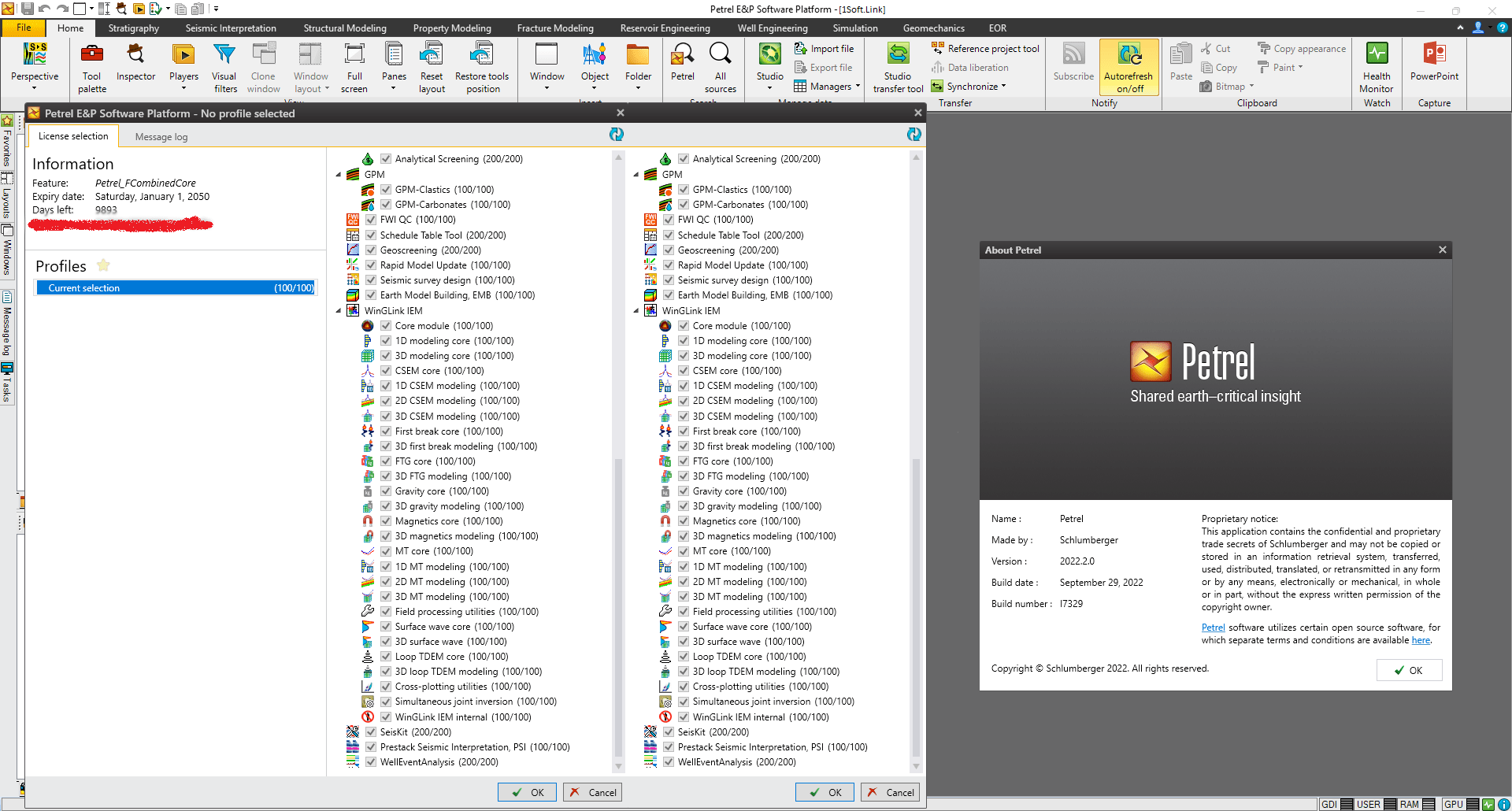Switch to the Message log tab
Image resolution: width=1512 pixels, height=811 pixels.
[161, 137]
